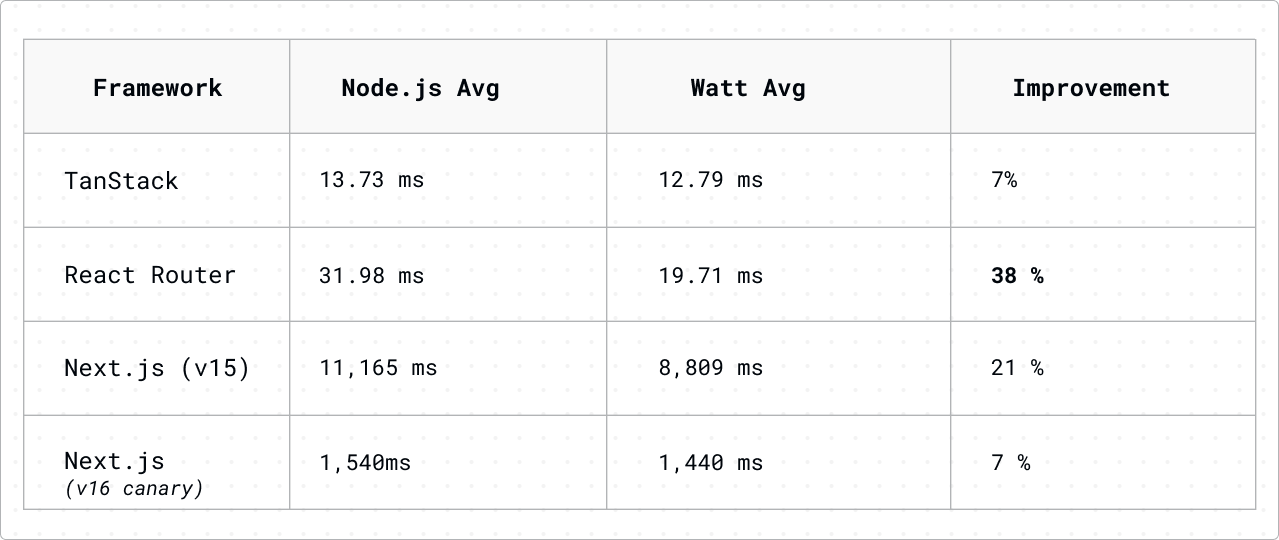Click the 12.79 ms Watt value
Viewport: 1279px width, 540px height.
[x=710, y=181]
